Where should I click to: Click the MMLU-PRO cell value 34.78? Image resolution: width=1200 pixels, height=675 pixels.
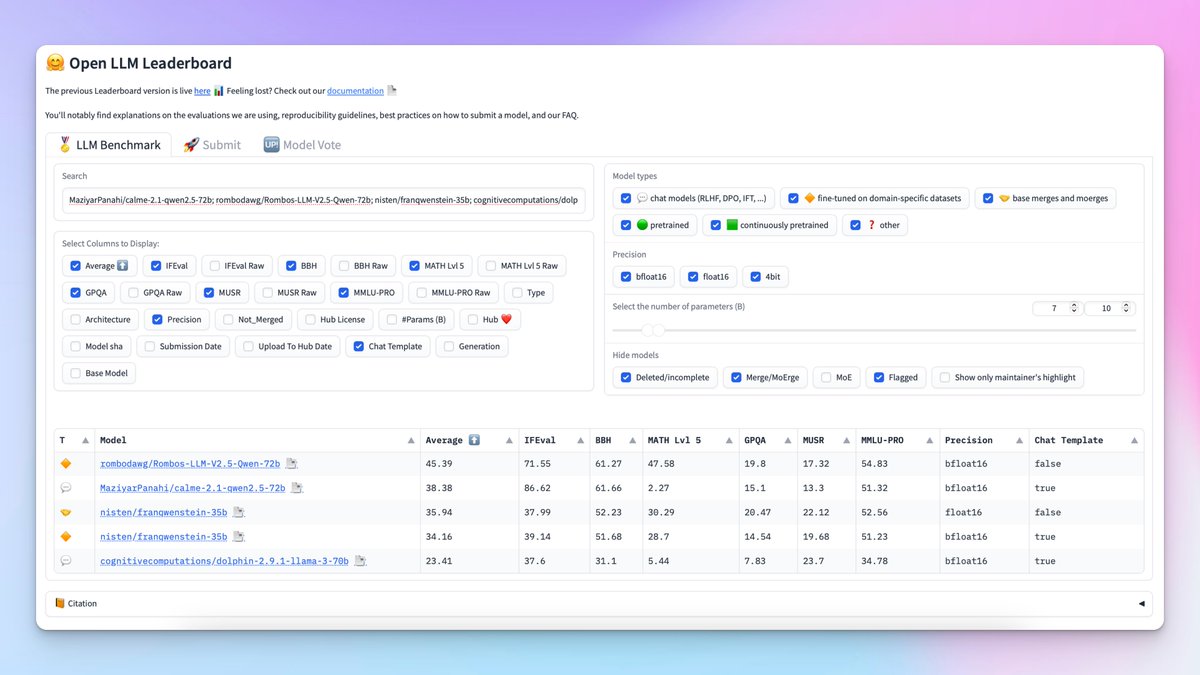pyautogui.click(x=874, y=561)
